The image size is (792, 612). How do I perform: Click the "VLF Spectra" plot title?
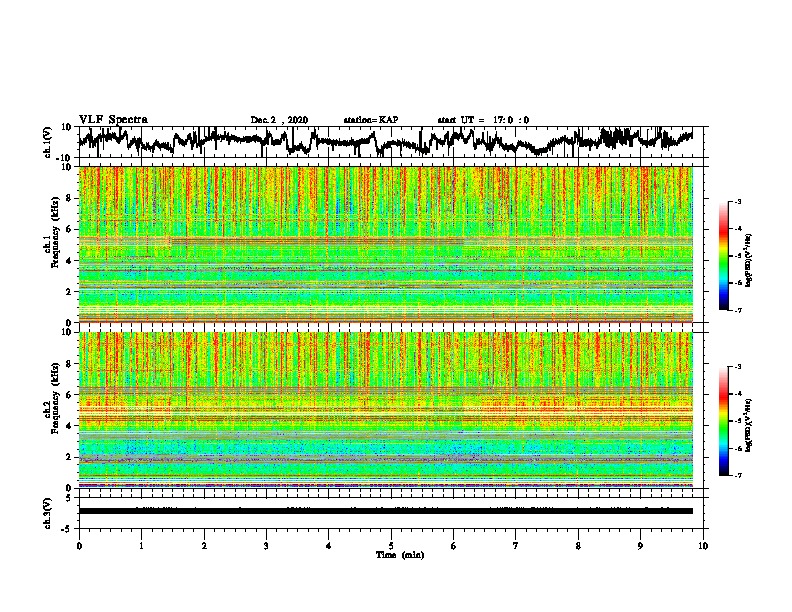click(x=113, y=120)
